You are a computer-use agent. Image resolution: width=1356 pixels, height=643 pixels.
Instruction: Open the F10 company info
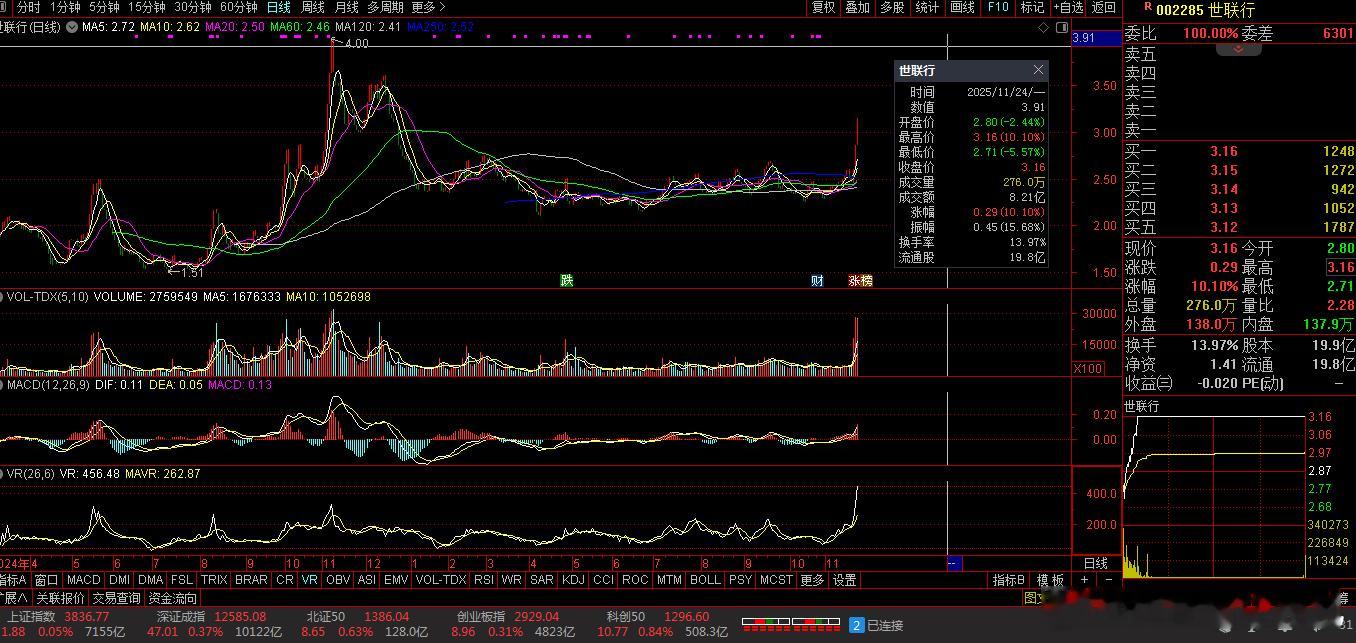click(997, 7)
